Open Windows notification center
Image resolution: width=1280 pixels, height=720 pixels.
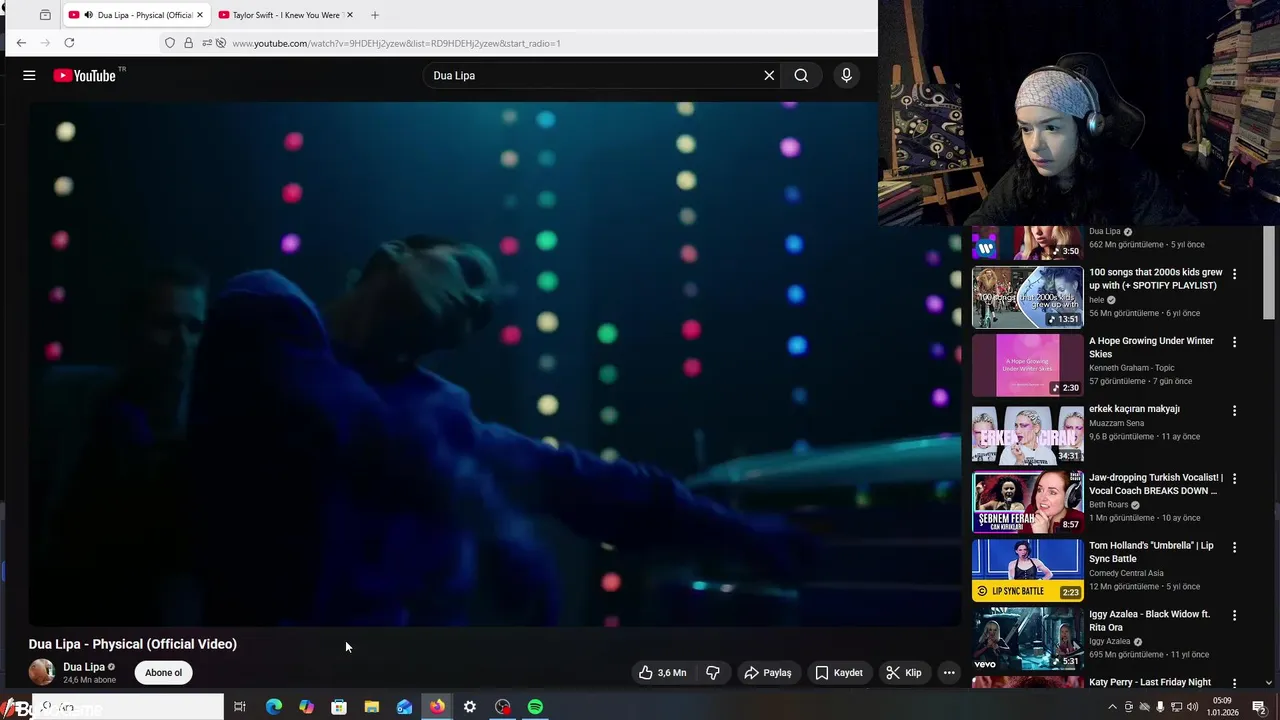pyautogui.click(x=1259, y=707)
